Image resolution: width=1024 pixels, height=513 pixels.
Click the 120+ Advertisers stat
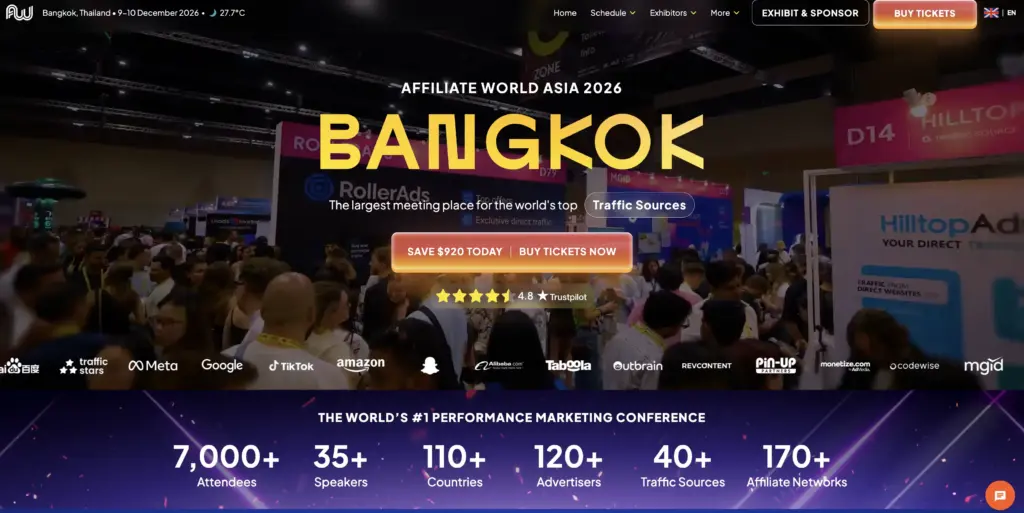pyautogui.click(x=569, y=466)
